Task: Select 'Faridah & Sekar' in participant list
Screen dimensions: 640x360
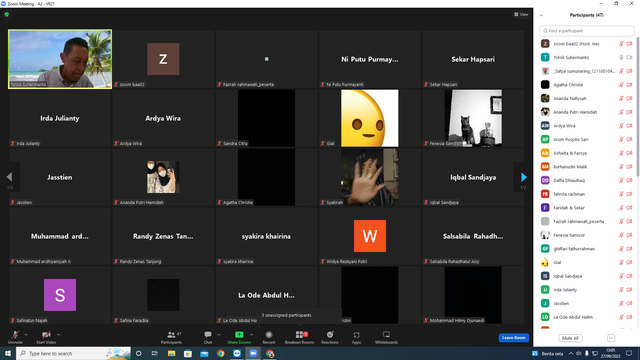Action: [x=587, y=208]
